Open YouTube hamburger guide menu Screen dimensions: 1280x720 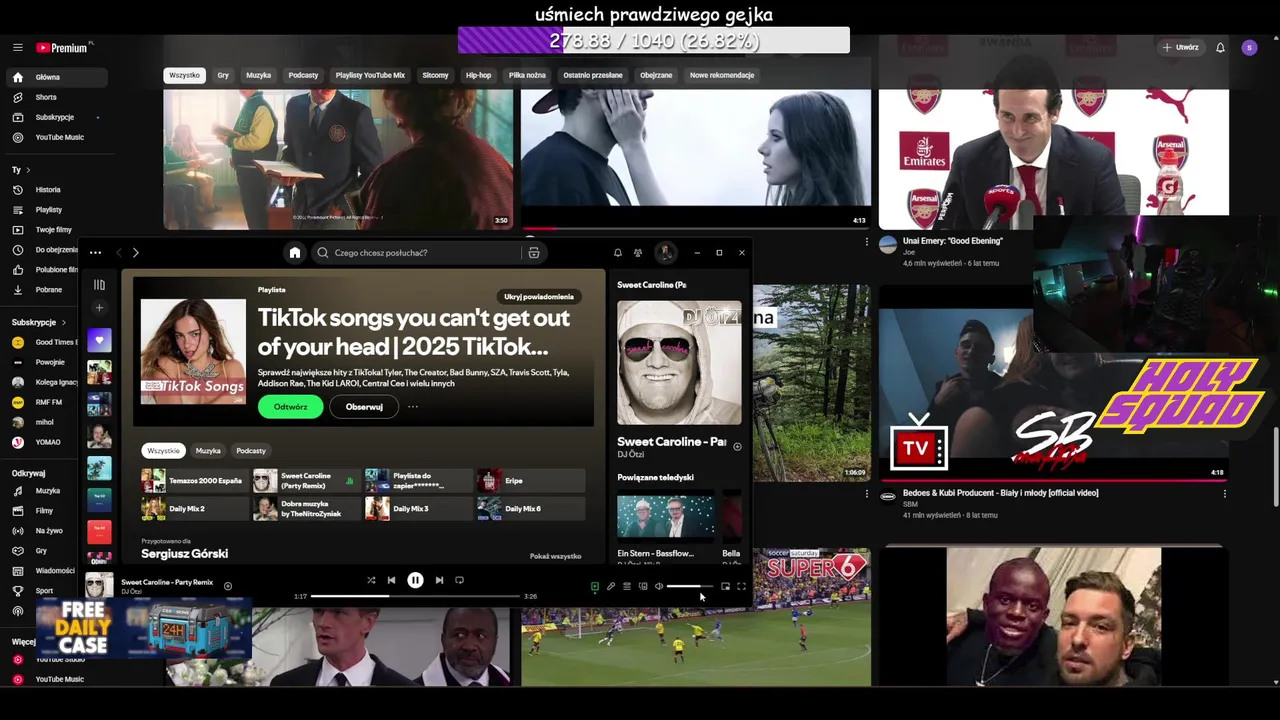click(18, 48)
